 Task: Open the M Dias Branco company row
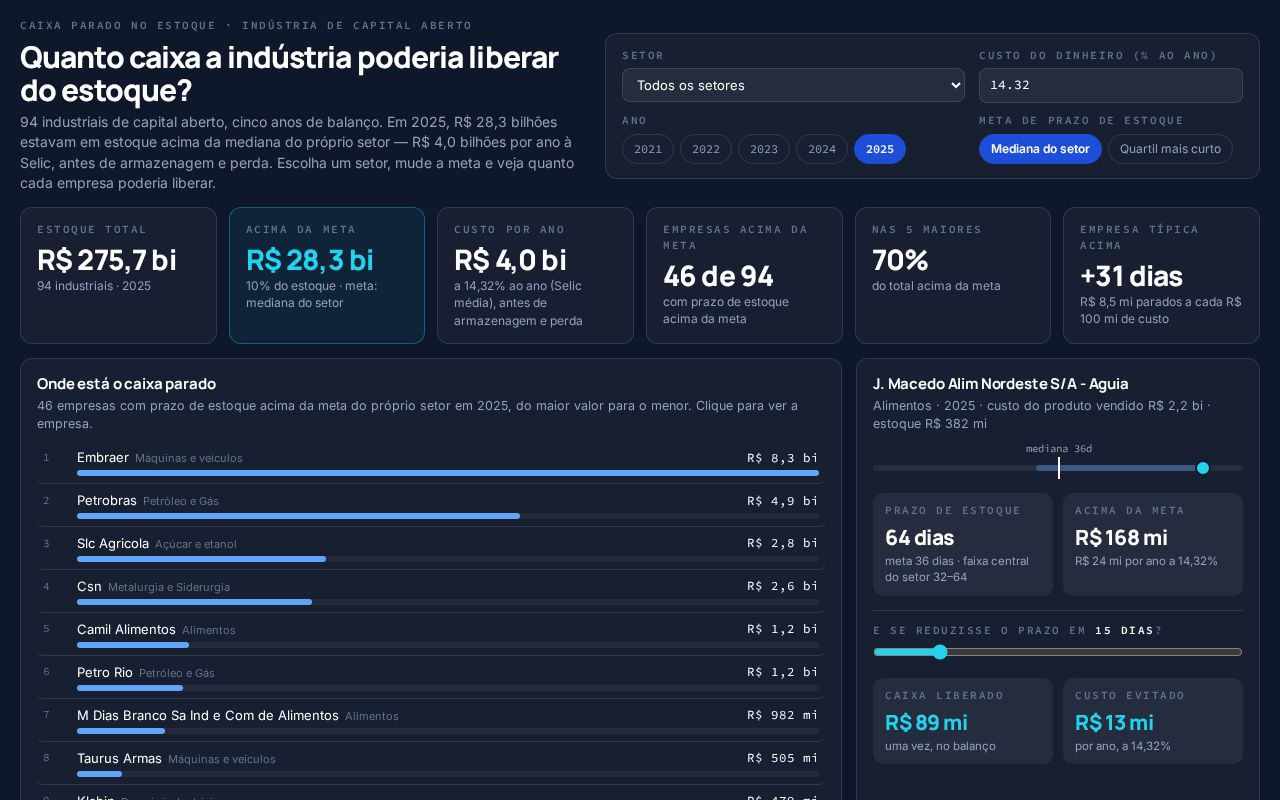tap(431, 720)
